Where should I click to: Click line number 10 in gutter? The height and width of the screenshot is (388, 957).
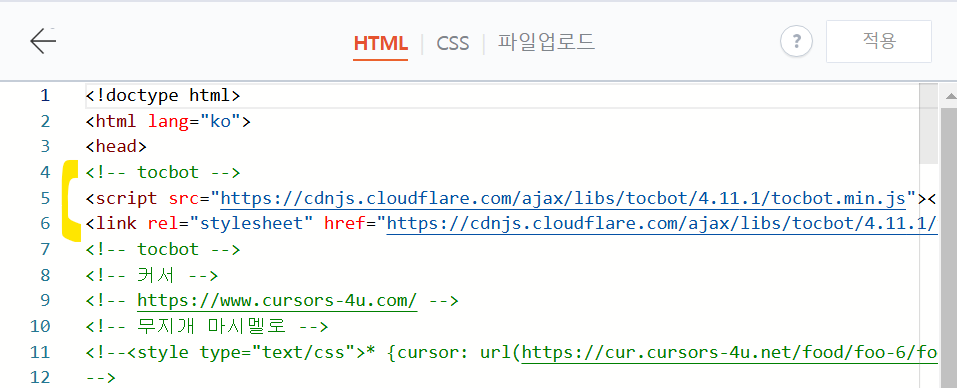[x=40, y=326]
